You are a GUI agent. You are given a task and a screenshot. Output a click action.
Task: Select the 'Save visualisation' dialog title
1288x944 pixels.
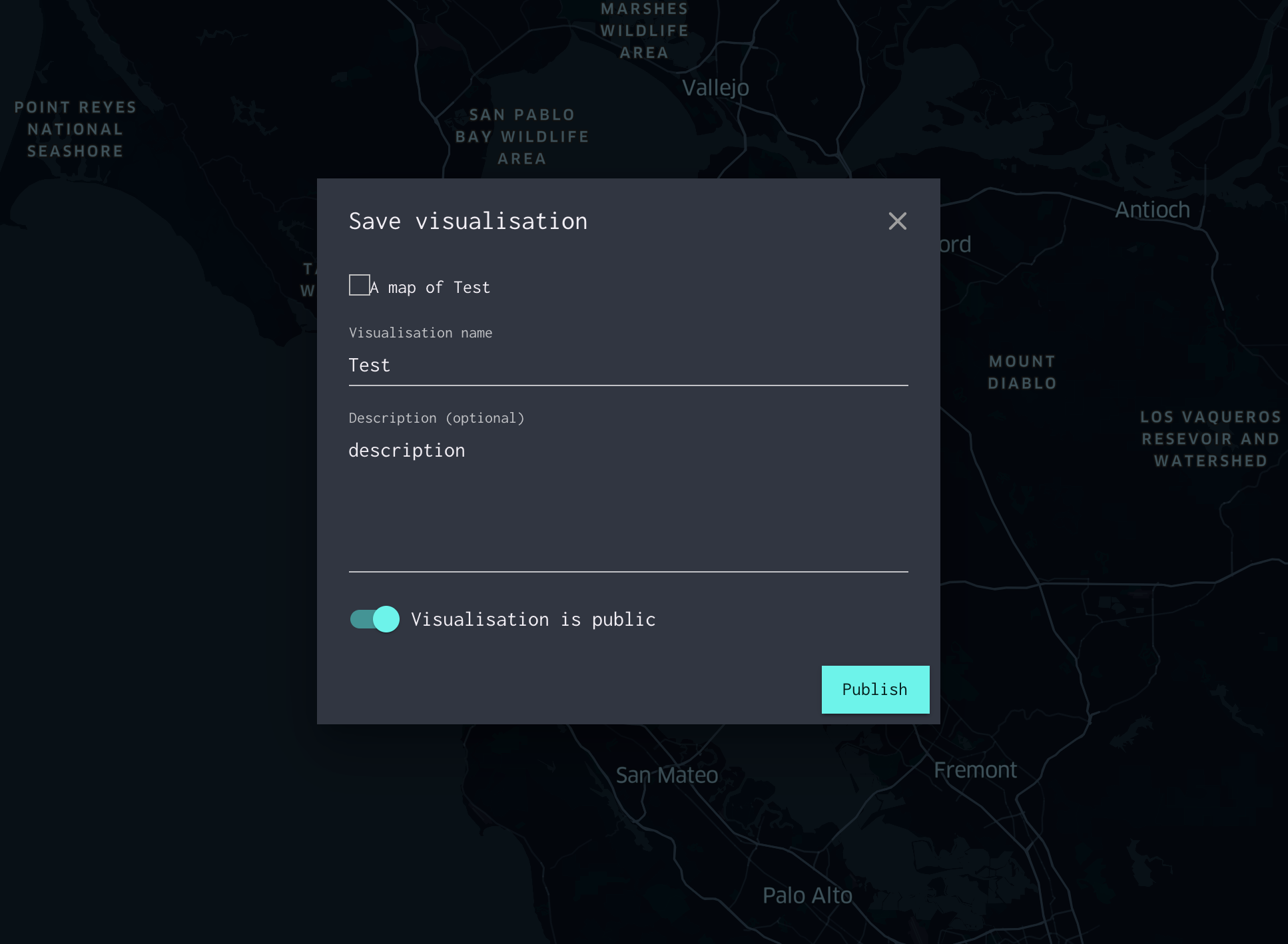pos(468,221)
